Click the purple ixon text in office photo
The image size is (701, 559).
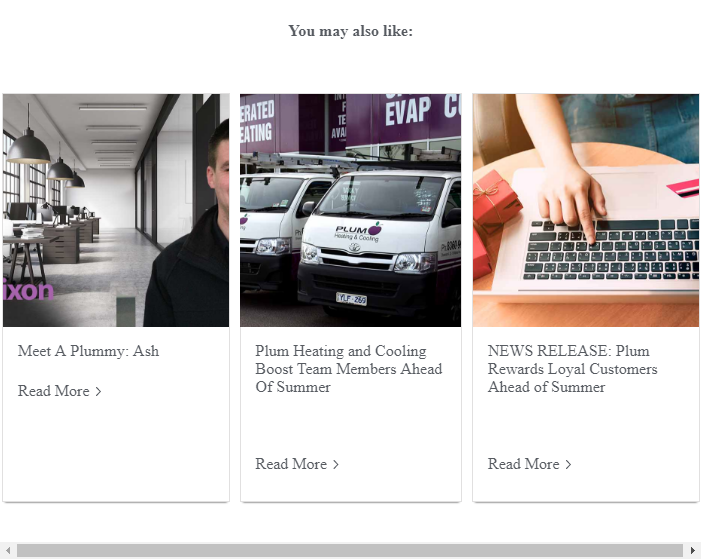pos(28,291)
